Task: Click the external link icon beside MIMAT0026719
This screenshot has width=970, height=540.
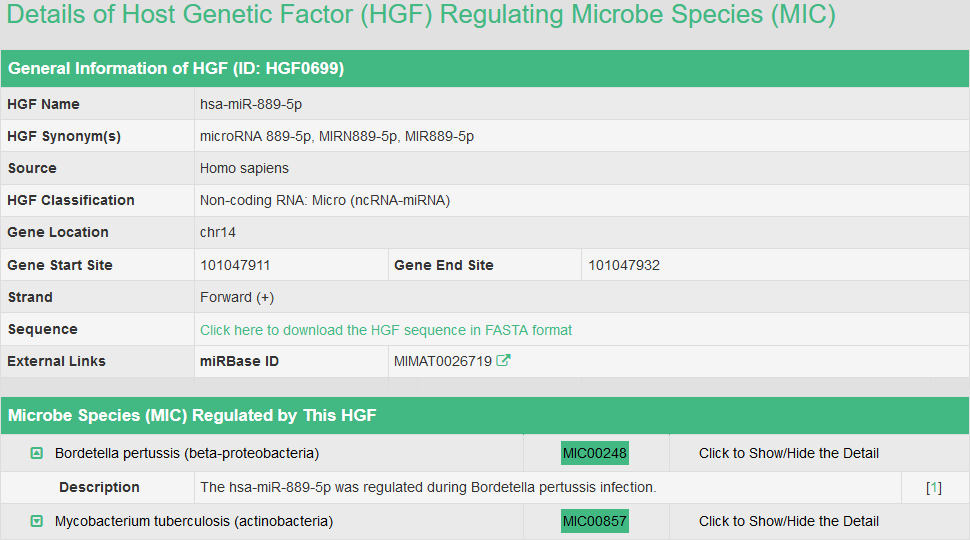Action: [x=504, y=361]
